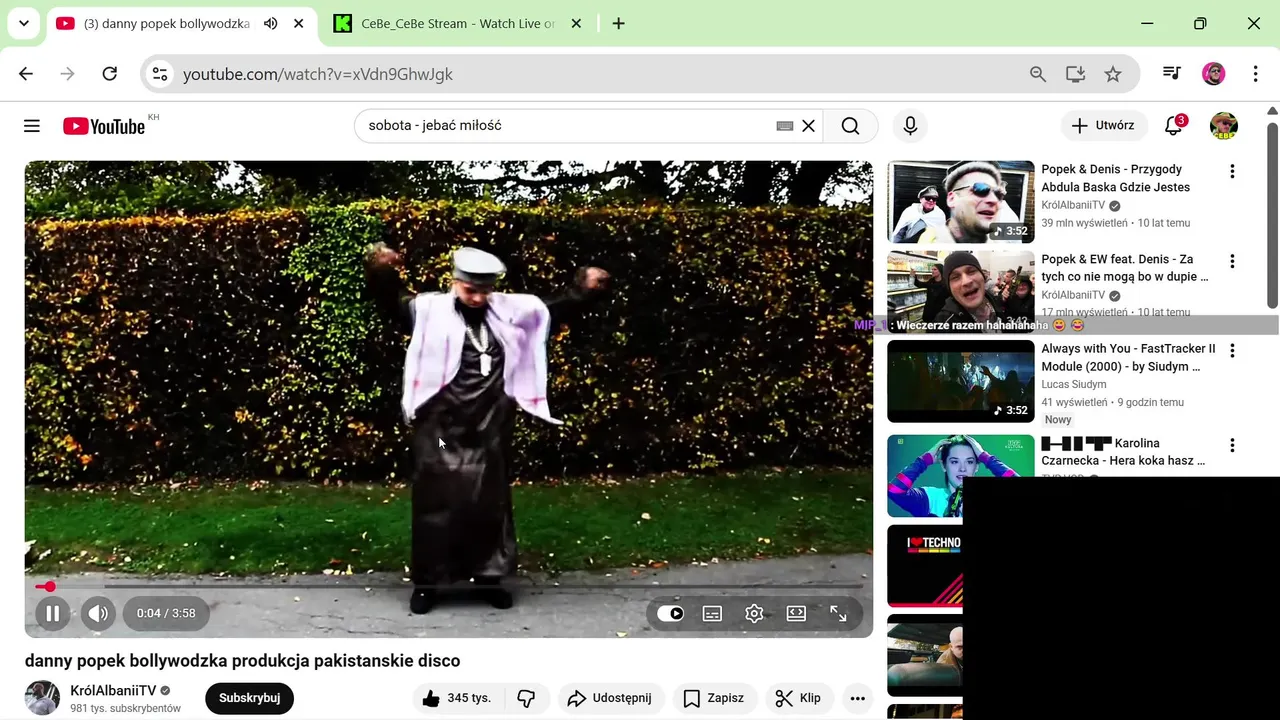The height and width of the screenshot is (720, 1280).
Task: Create a clip with Klip button
Action: pyautogui.click(x=799, y=698)
